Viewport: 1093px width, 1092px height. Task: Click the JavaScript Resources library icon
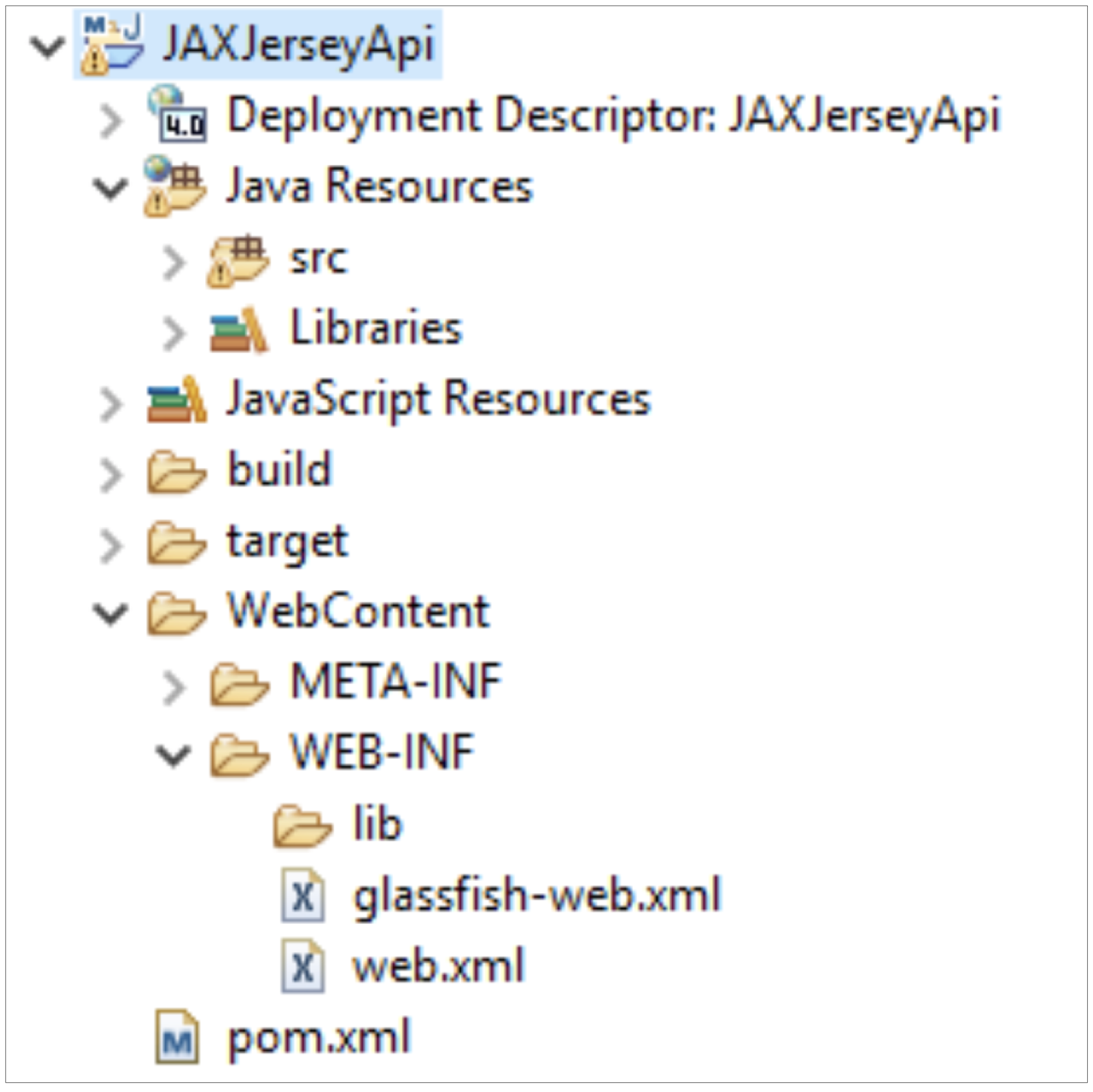(x=176, y=401)
